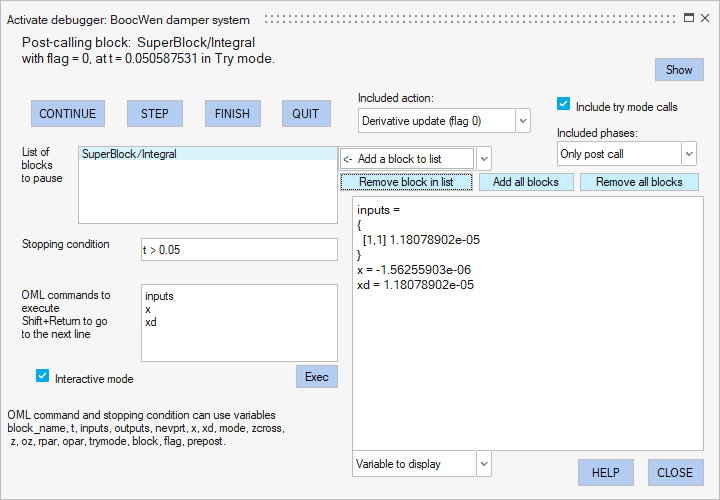
Task: Click the Stopping condition input field
Action: (x=239, y=249)
